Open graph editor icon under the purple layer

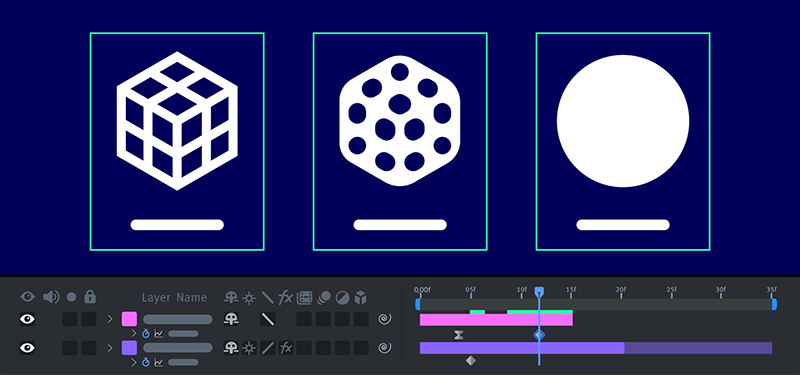click(159, 362)
